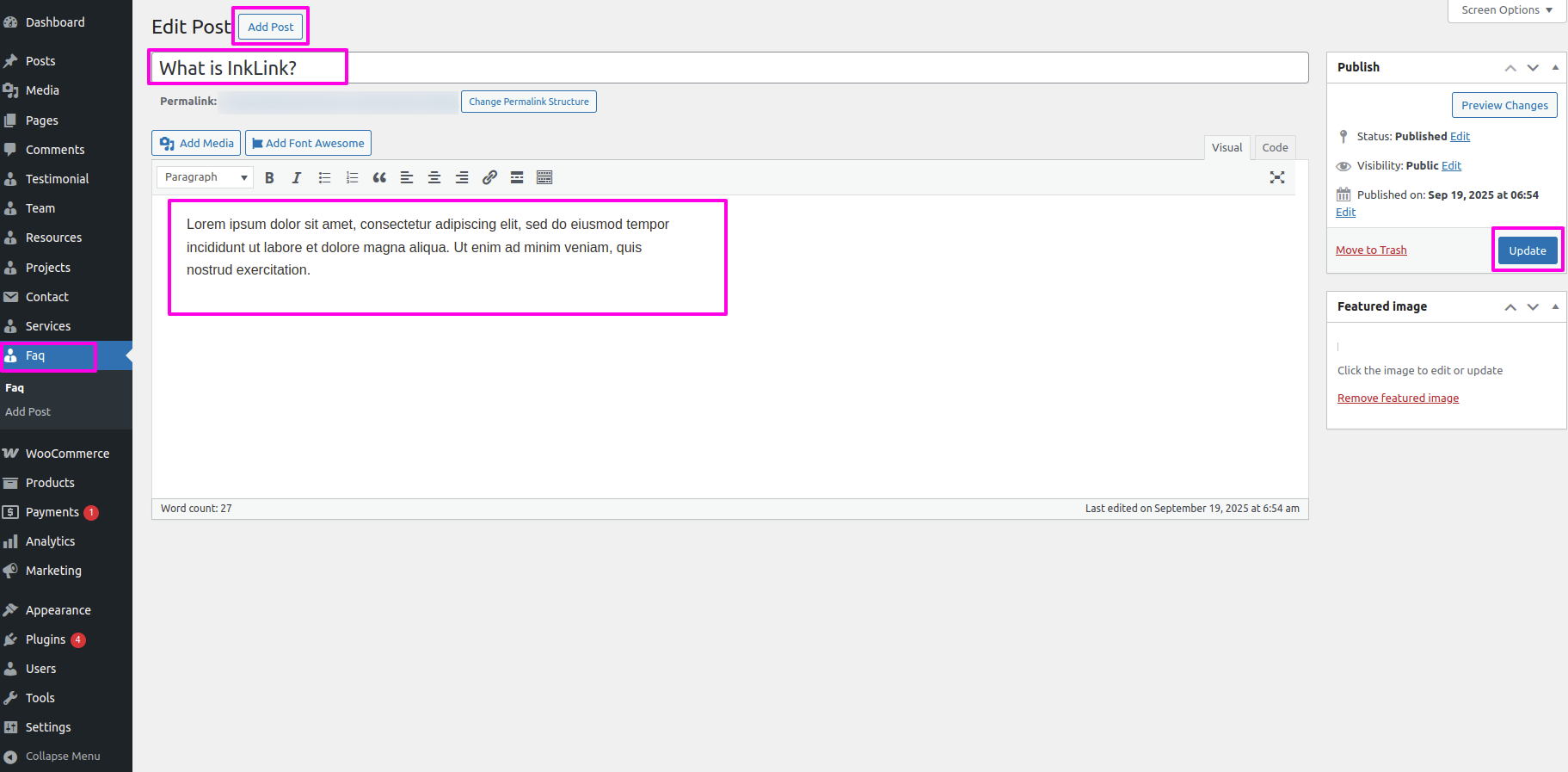This screenshot has height=772, width=1568.
Task: Click the Add Media button
Action: [x=196, y=143]
